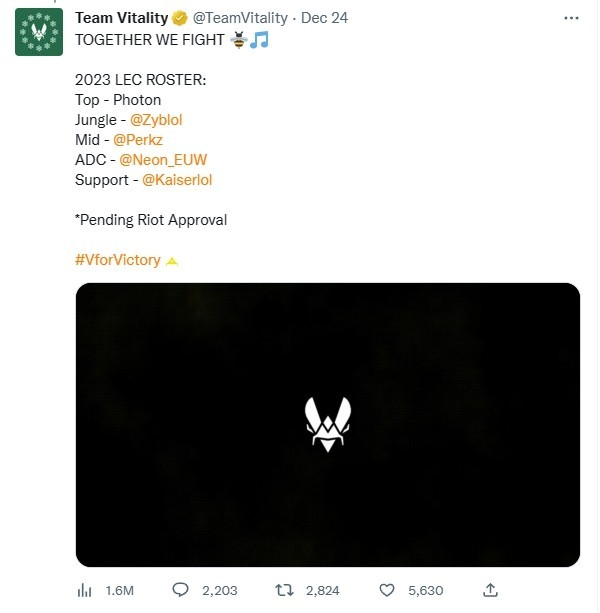
Task: Click the Team Vitality display name
Action: [x=121, y=18]
